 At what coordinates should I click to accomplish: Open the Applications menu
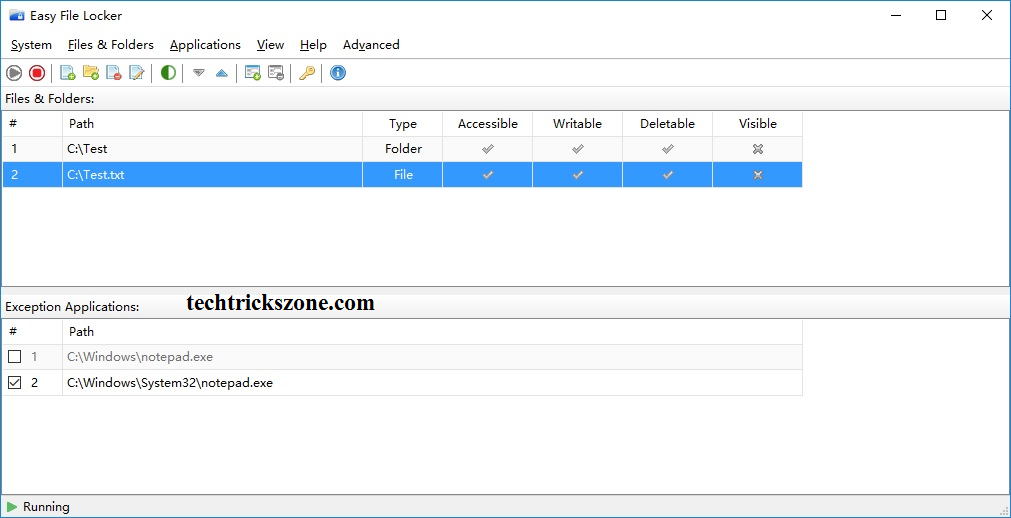pos(205,45)
